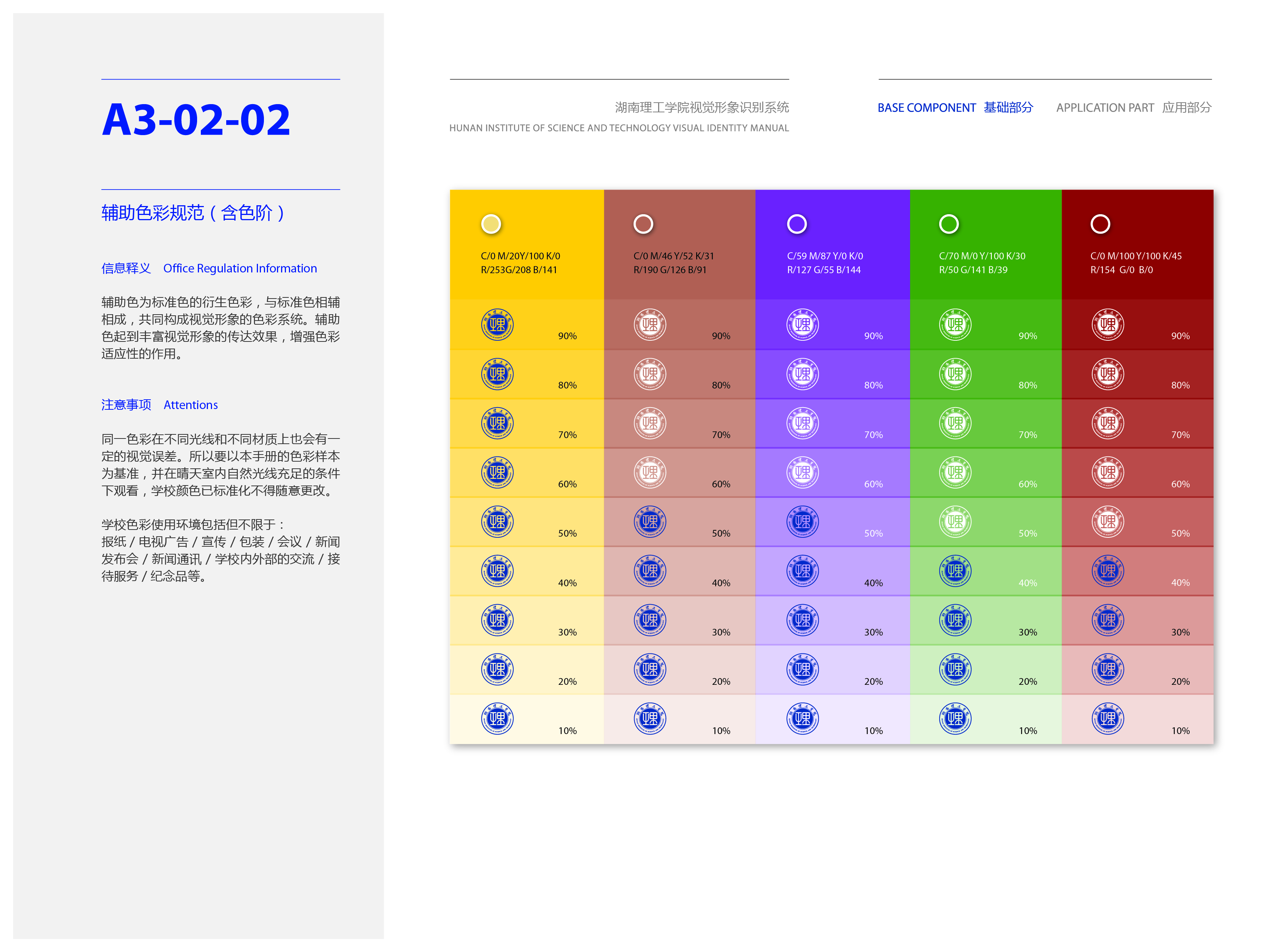Image resolution: width=1283 pixels, height=952 pixels.
Task: Click the 辅助色彩规范（含色阶）title
Action: 193,213
